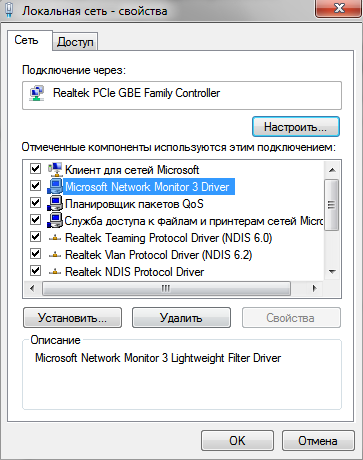Image resolution: width=363 pixels, height=460 pixels.
Task: Select the Realtek NDIS Protocol Driver icon
Action: click(55, 272)
